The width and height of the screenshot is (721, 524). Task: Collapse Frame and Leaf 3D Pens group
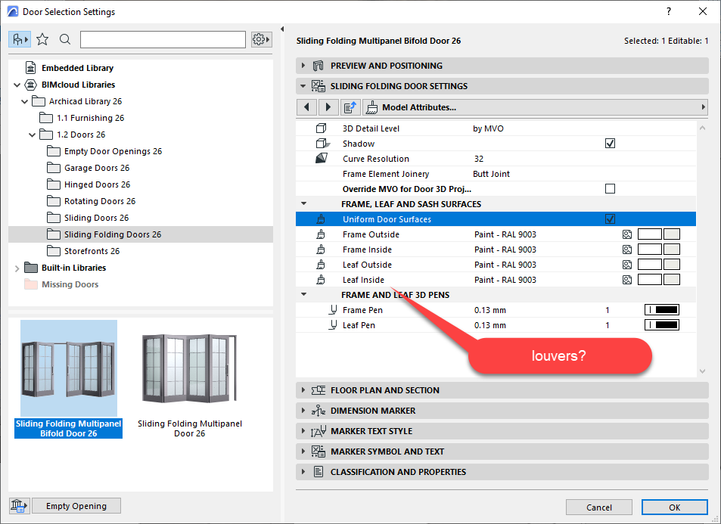pos(303,294)
